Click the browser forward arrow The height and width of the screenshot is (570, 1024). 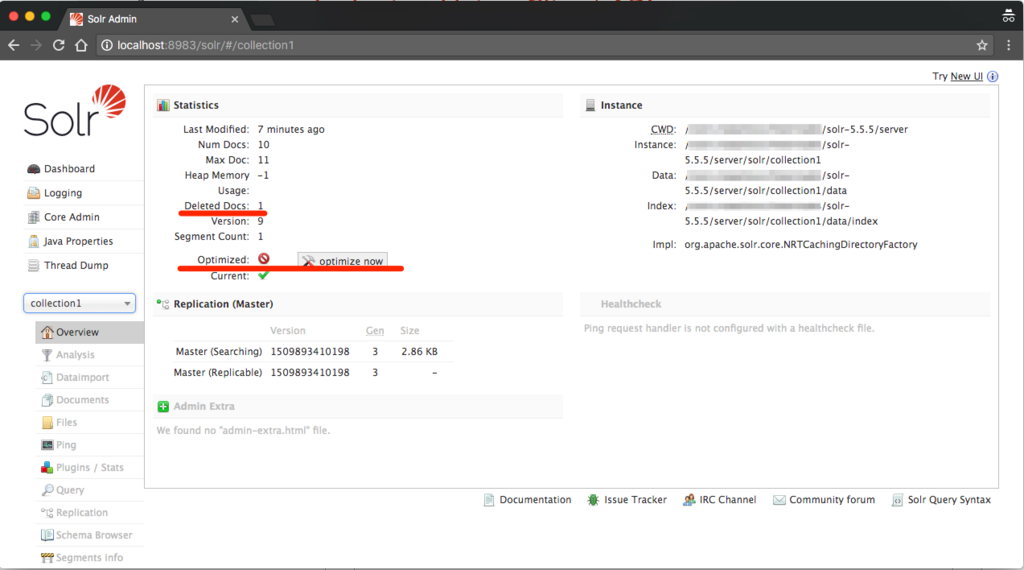pos(36,45)
